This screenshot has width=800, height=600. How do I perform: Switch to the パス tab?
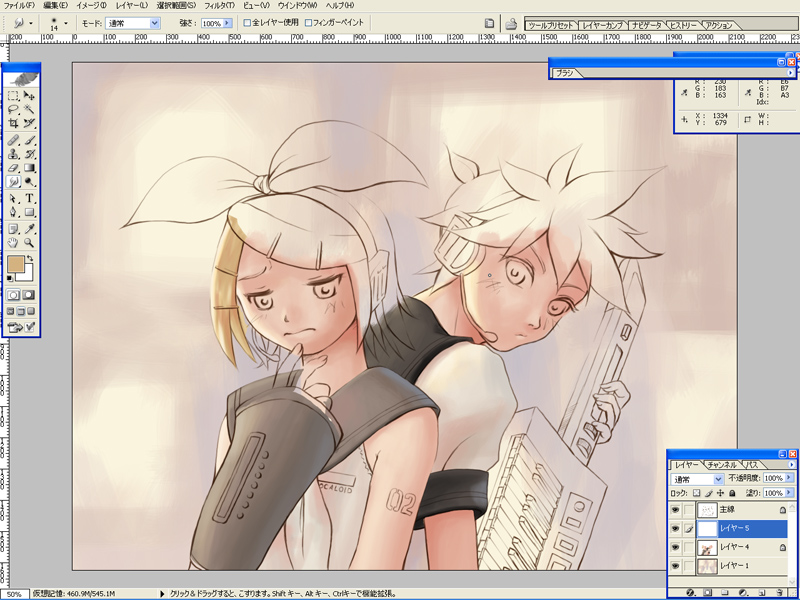pyautogui.click(x=752, y=465)
